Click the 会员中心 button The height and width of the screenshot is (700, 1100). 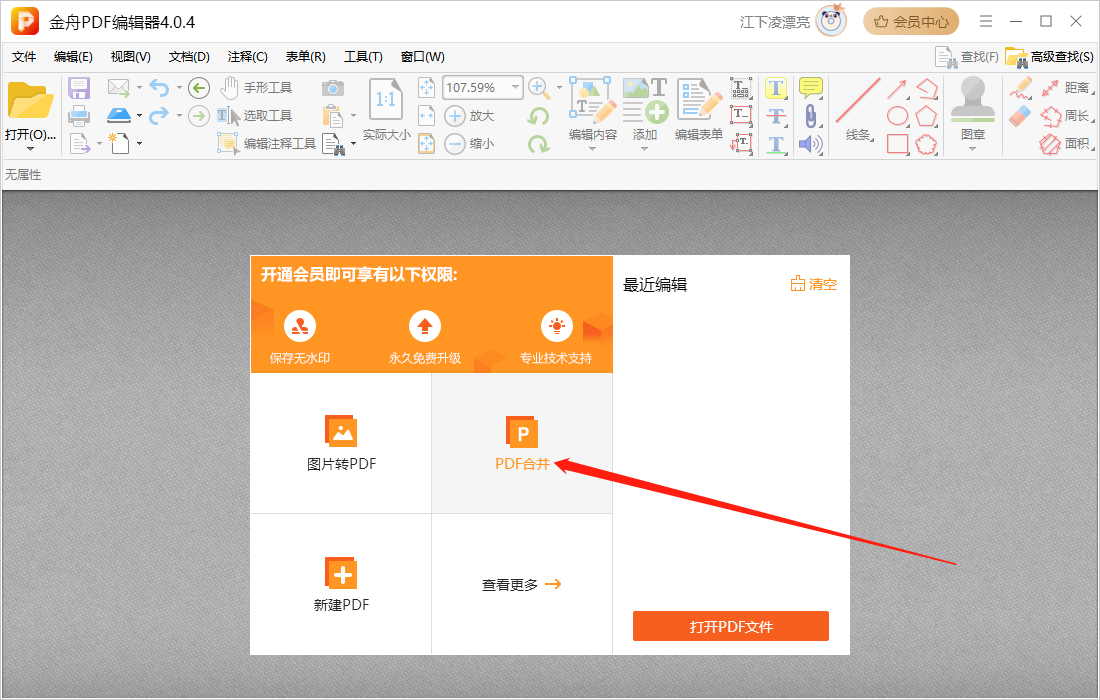(x=911, y=22)
